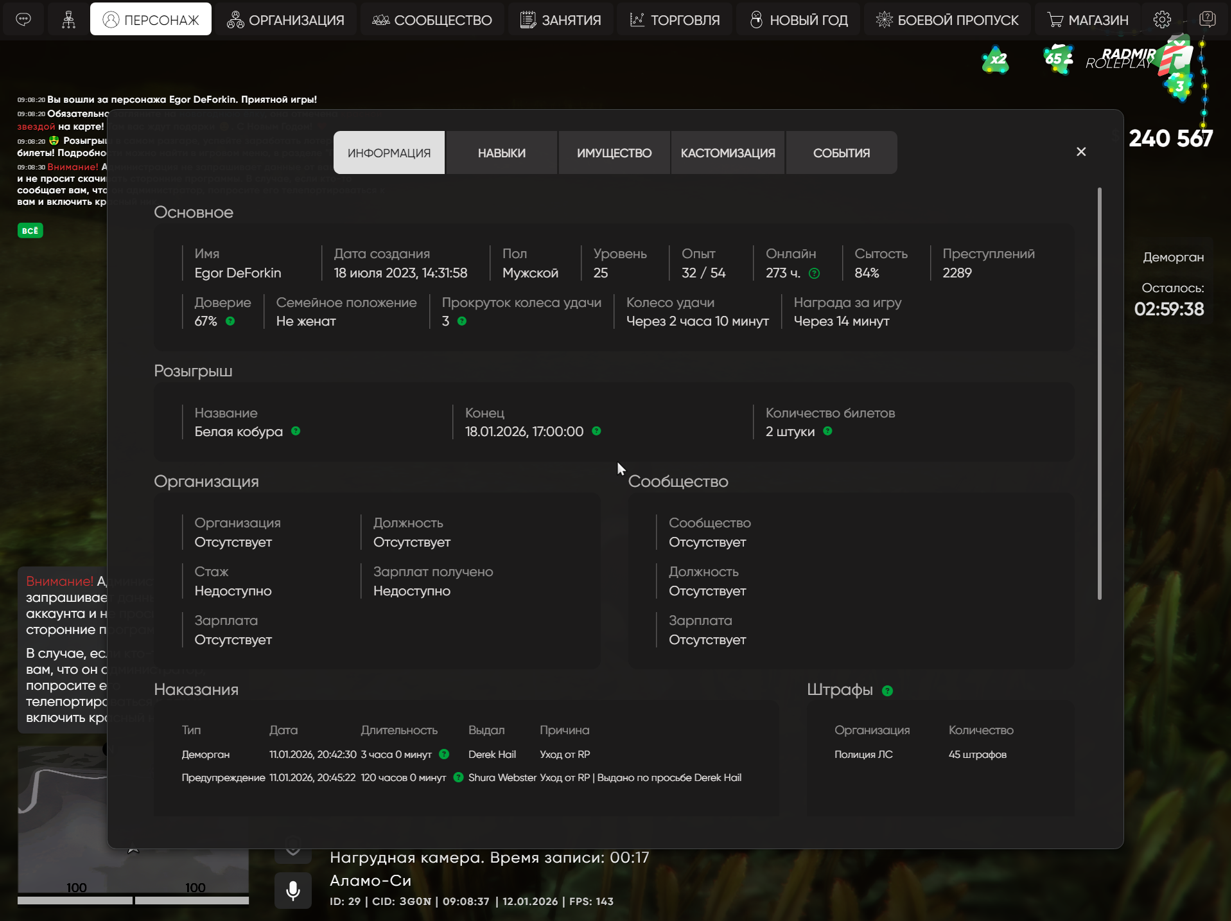
Task: Click the info icon next to 18.01.2026, 17:00:00
Action: click(x=597, y=431)
